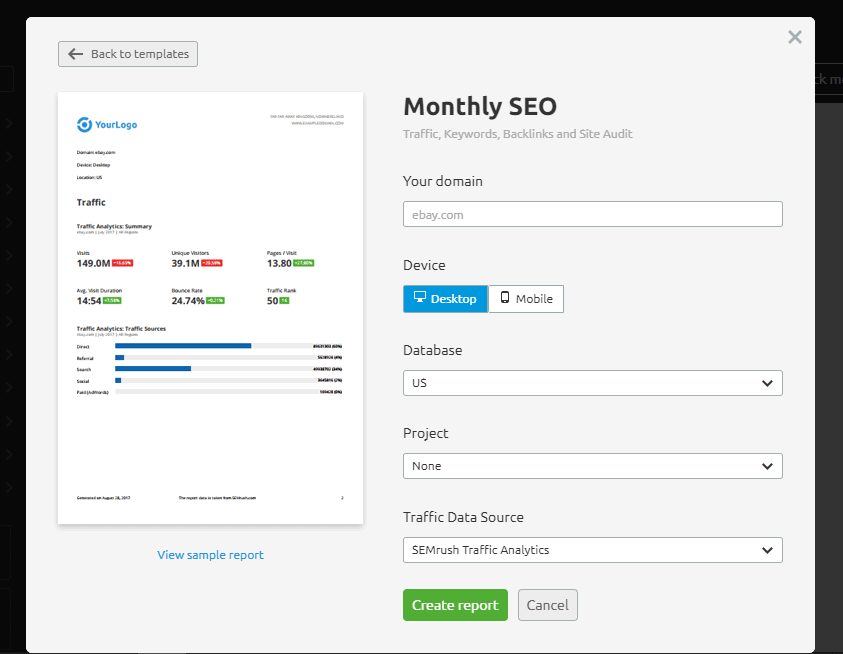Switch device to Mobile
843x654 pixels.
[526, 299]
